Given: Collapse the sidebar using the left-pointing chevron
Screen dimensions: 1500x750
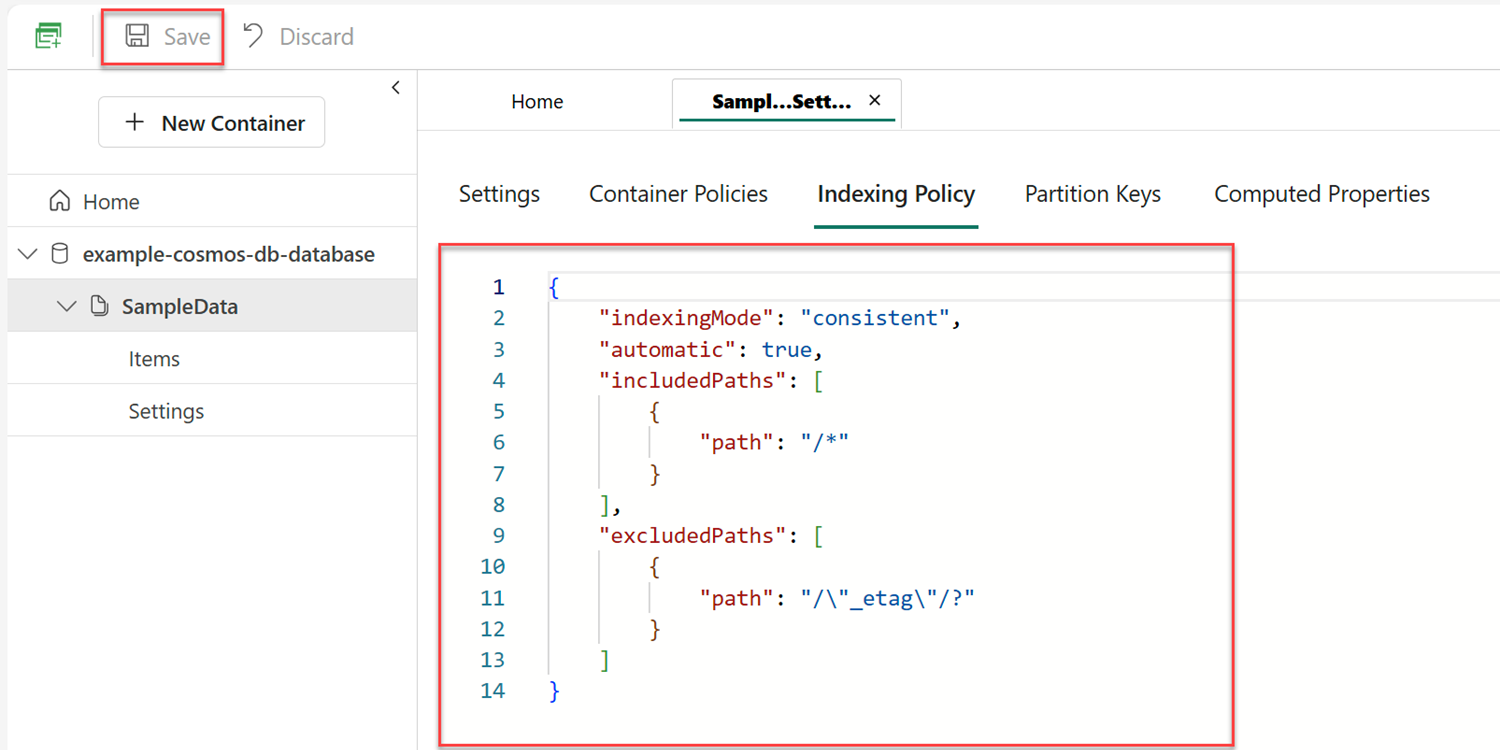Looking at the screenshot, I should point(395,87).
